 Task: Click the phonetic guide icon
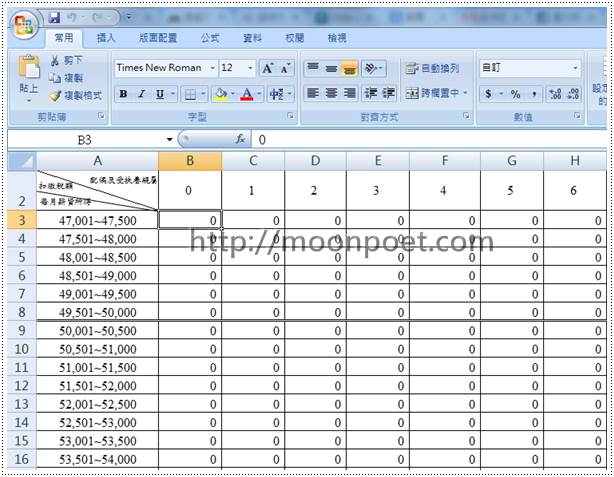click(x=277, y=94)
